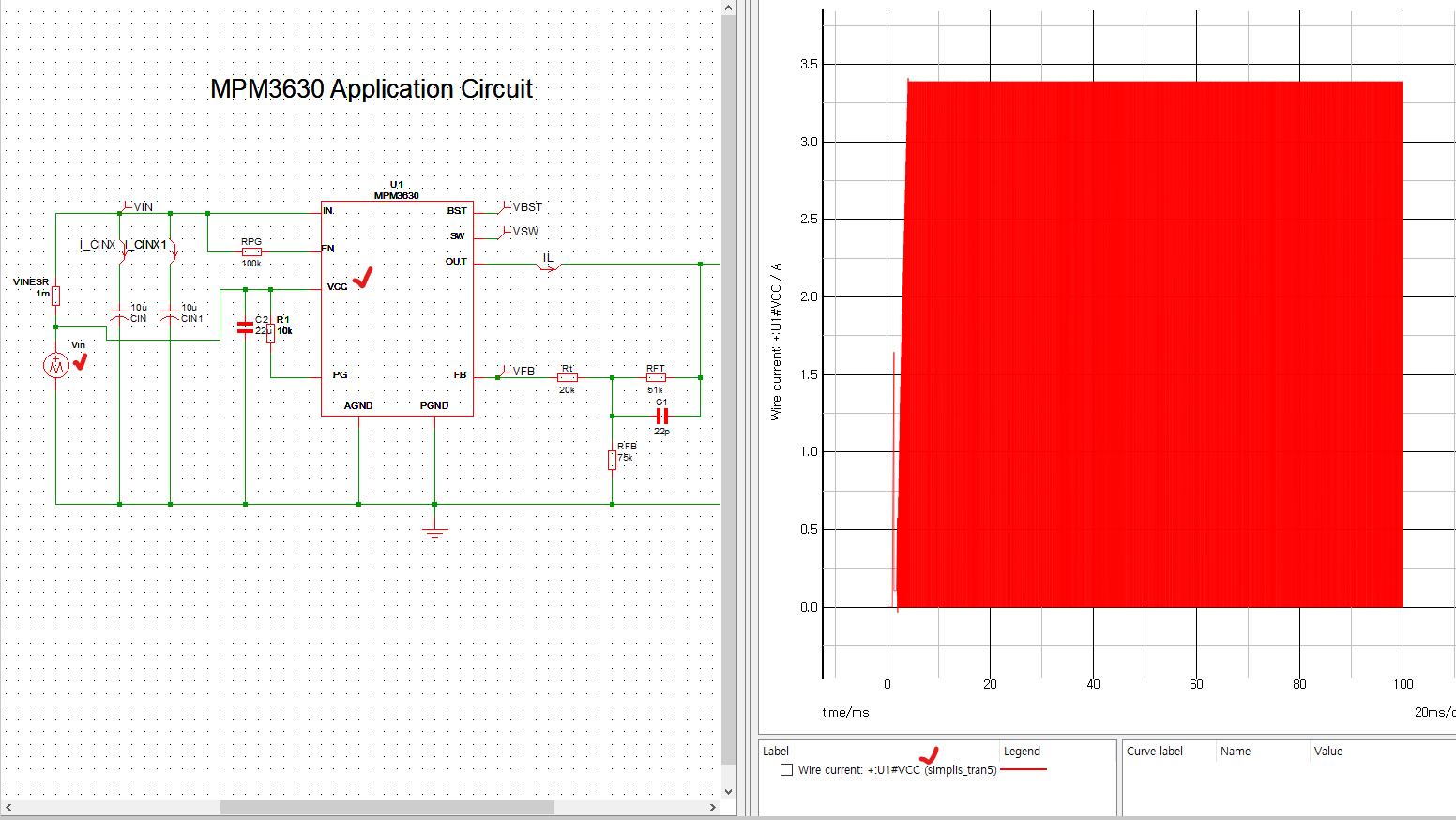The image size is (1456, 820).
Task: Click the 3.5 value on Y axis
Action: click(x=809, y=65)
